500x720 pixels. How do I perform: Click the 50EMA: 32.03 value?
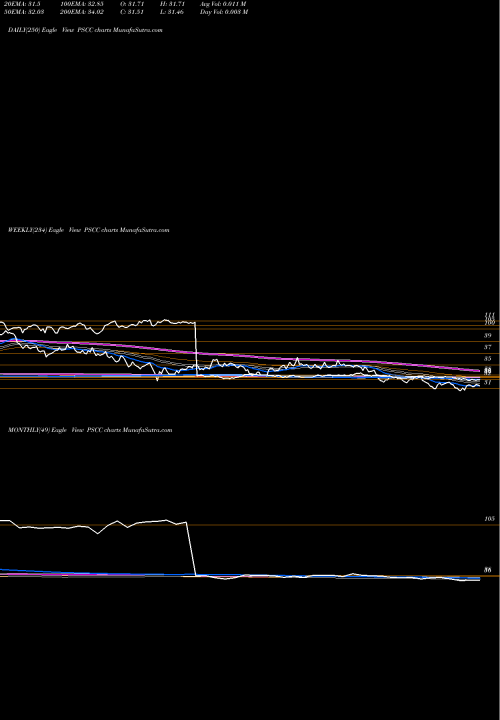[x=26, y=12]
